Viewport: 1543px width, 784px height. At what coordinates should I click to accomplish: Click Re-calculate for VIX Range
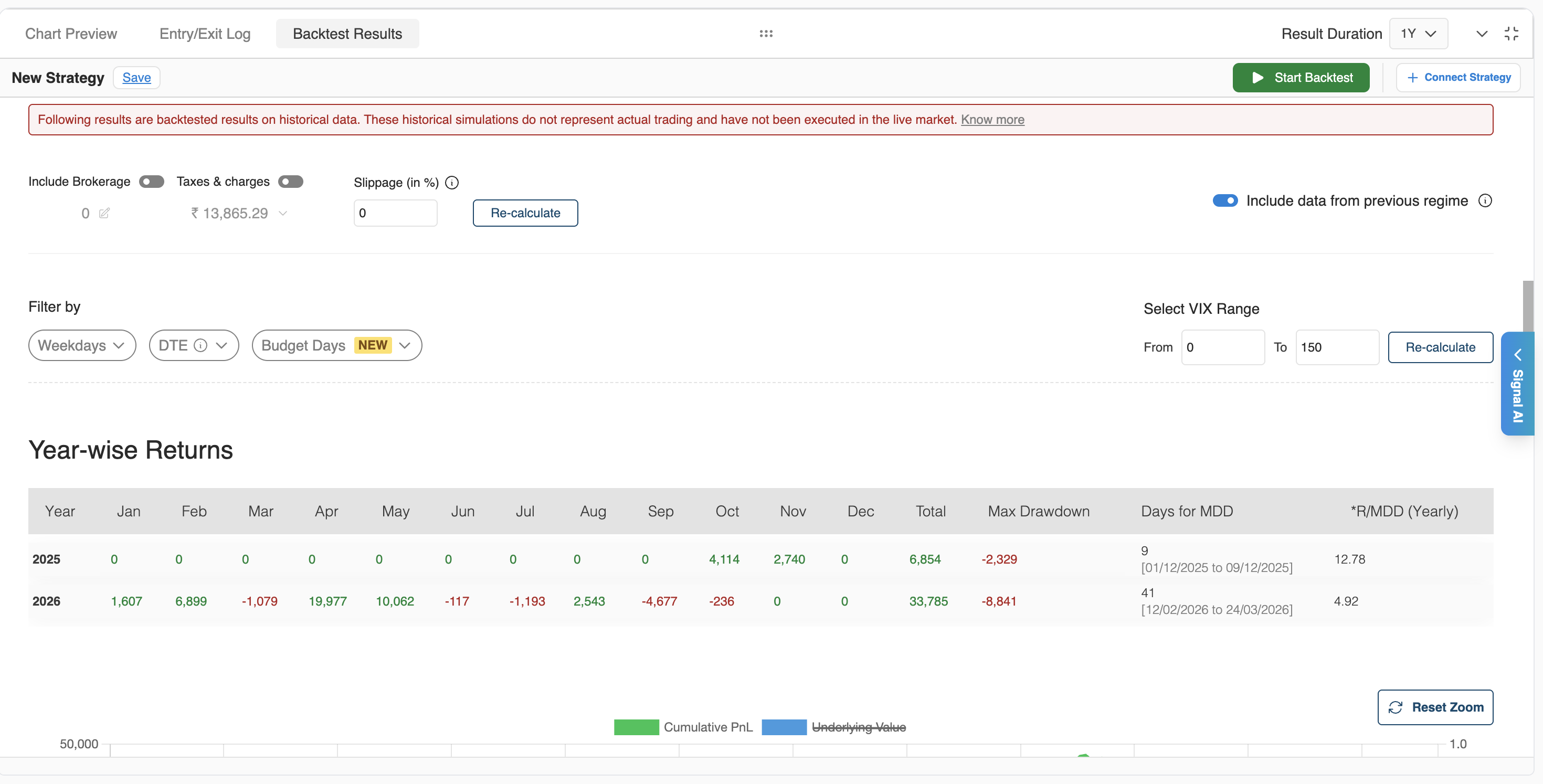click(1440, 347)
